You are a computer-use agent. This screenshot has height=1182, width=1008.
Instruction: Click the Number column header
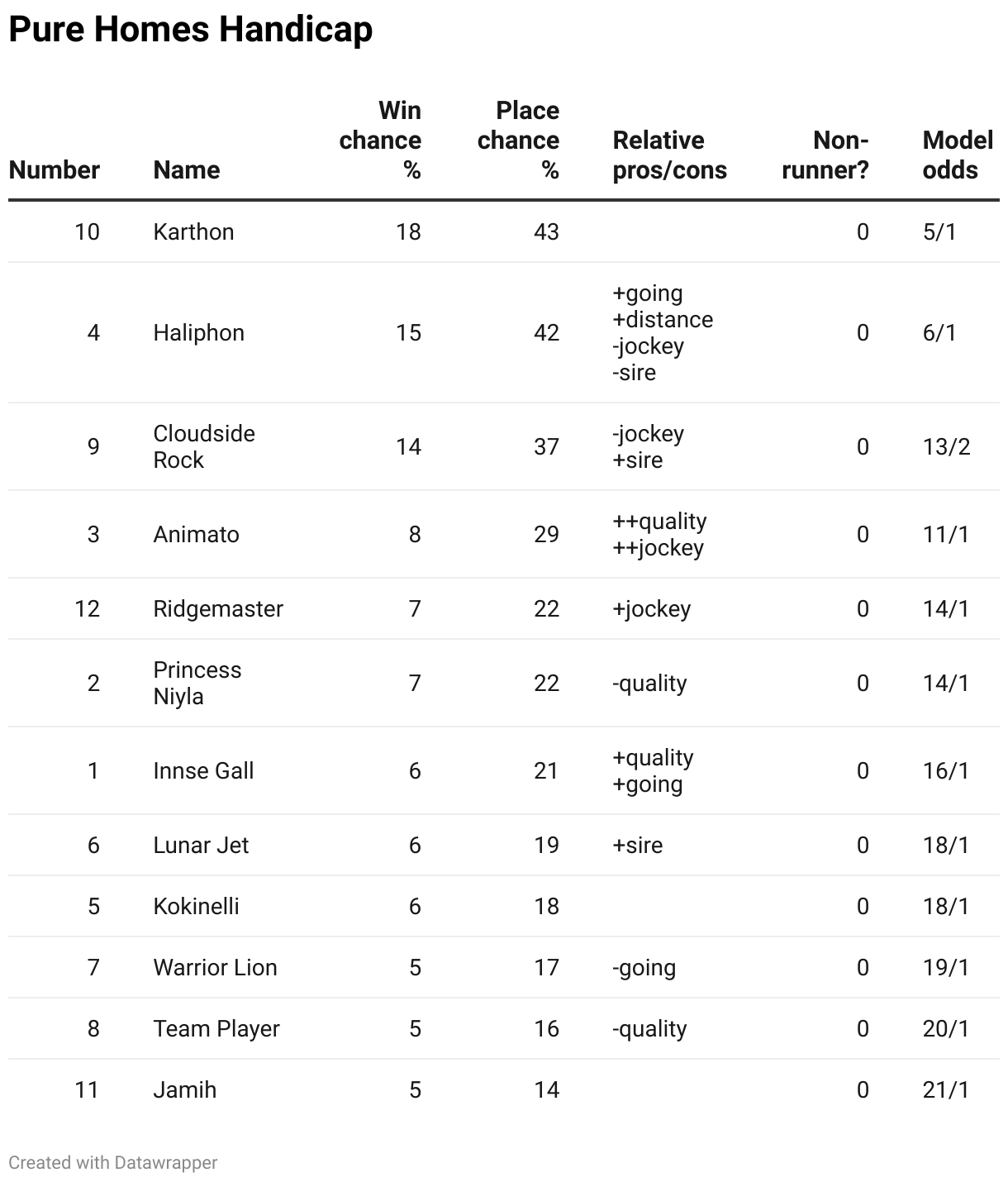click(x=54, y=170)
